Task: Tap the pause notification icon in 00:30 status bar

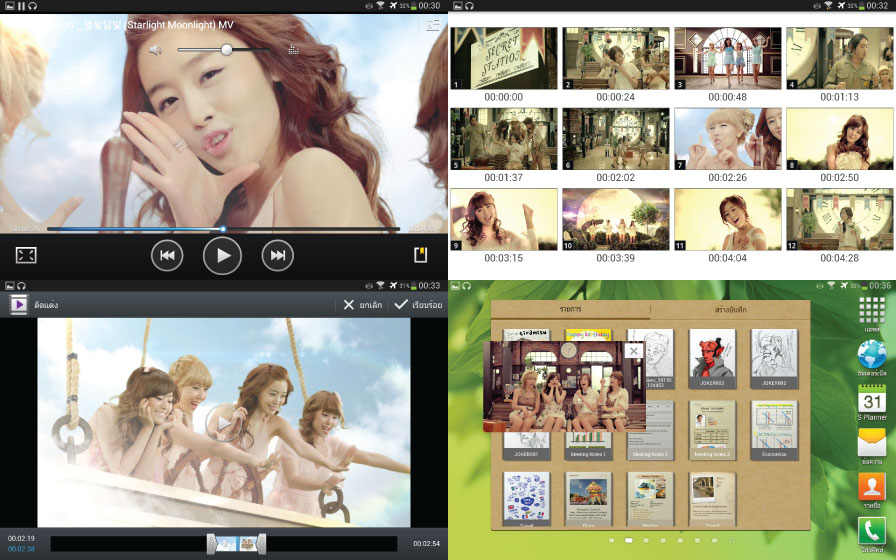Action: click(x=21, y=6)
